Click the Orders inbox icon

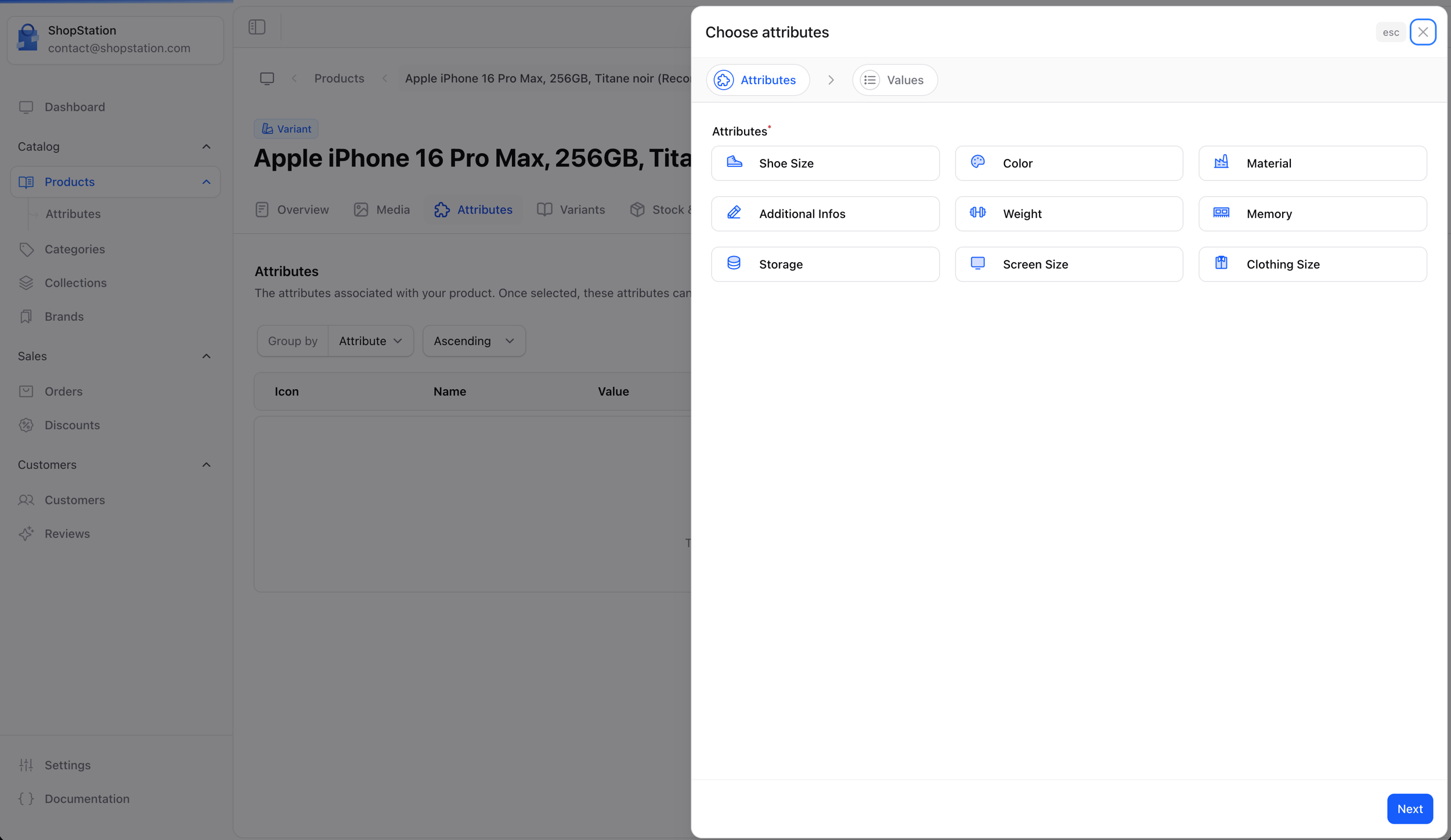26,391
